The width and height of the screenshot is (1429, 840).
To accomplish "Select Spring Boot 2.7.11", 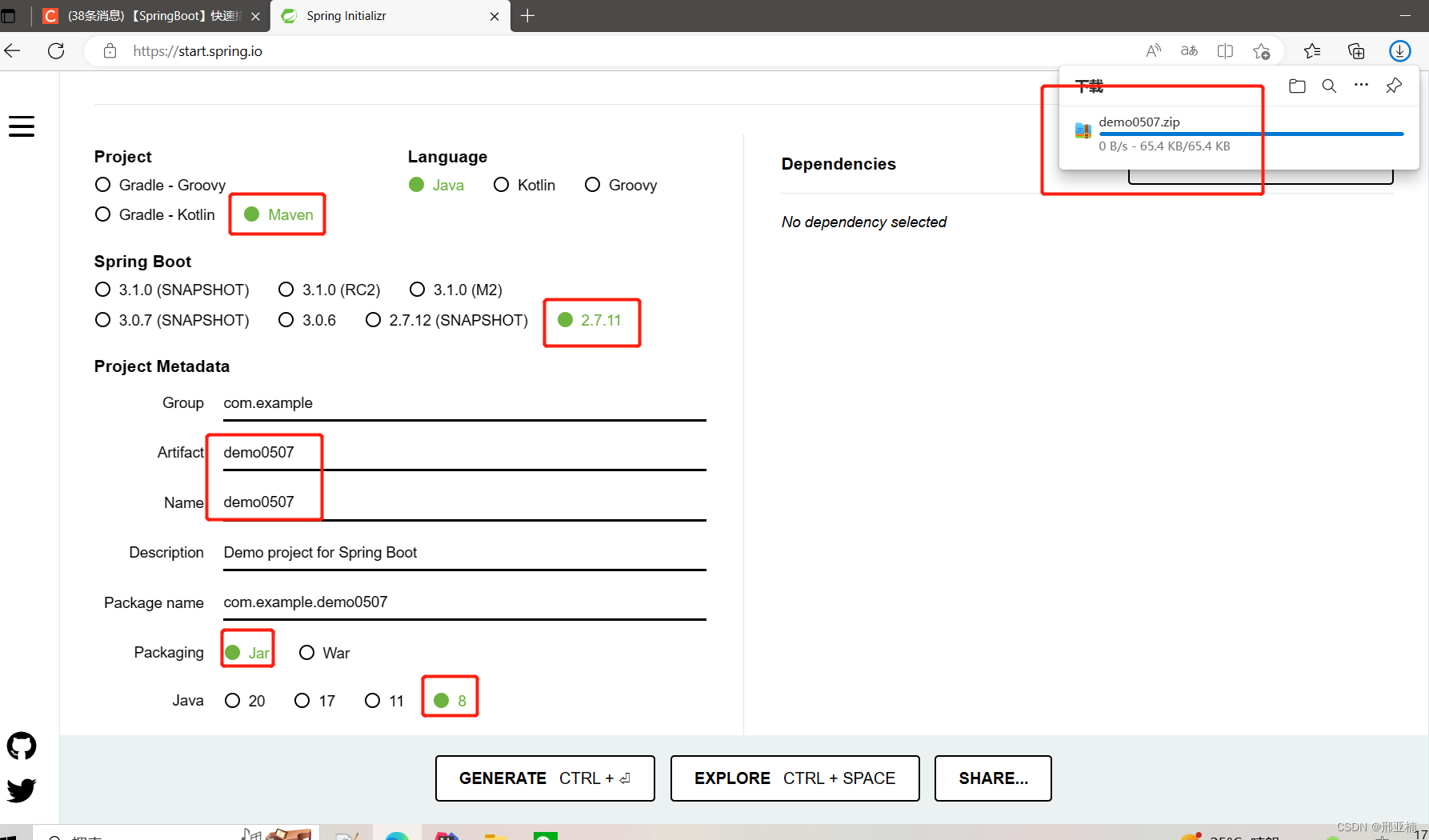I will [x=590, y=320].
